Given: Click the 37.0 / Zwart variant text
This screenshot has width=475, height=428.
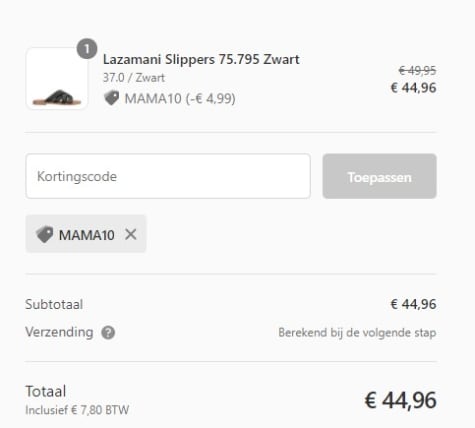Looking at the screenshot, I should pos(134,78).
